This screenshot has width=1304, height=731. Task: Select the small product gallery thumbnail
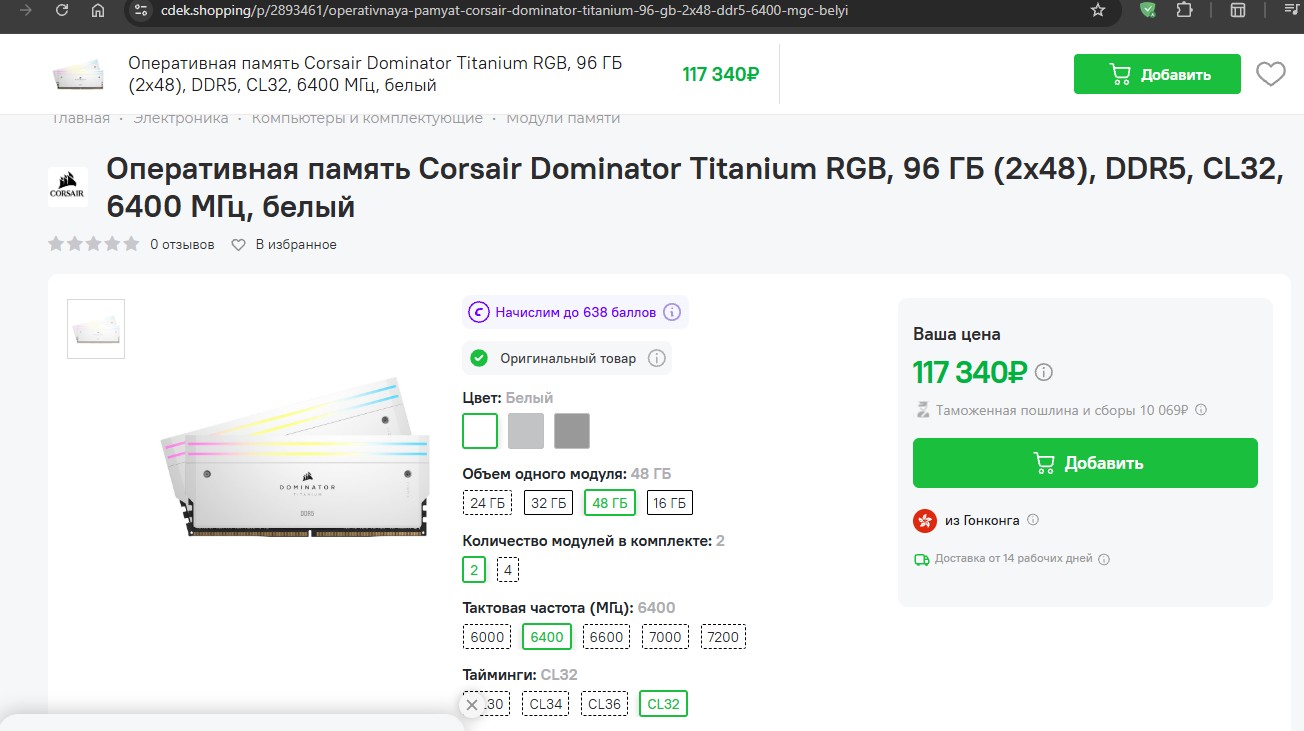96,329
